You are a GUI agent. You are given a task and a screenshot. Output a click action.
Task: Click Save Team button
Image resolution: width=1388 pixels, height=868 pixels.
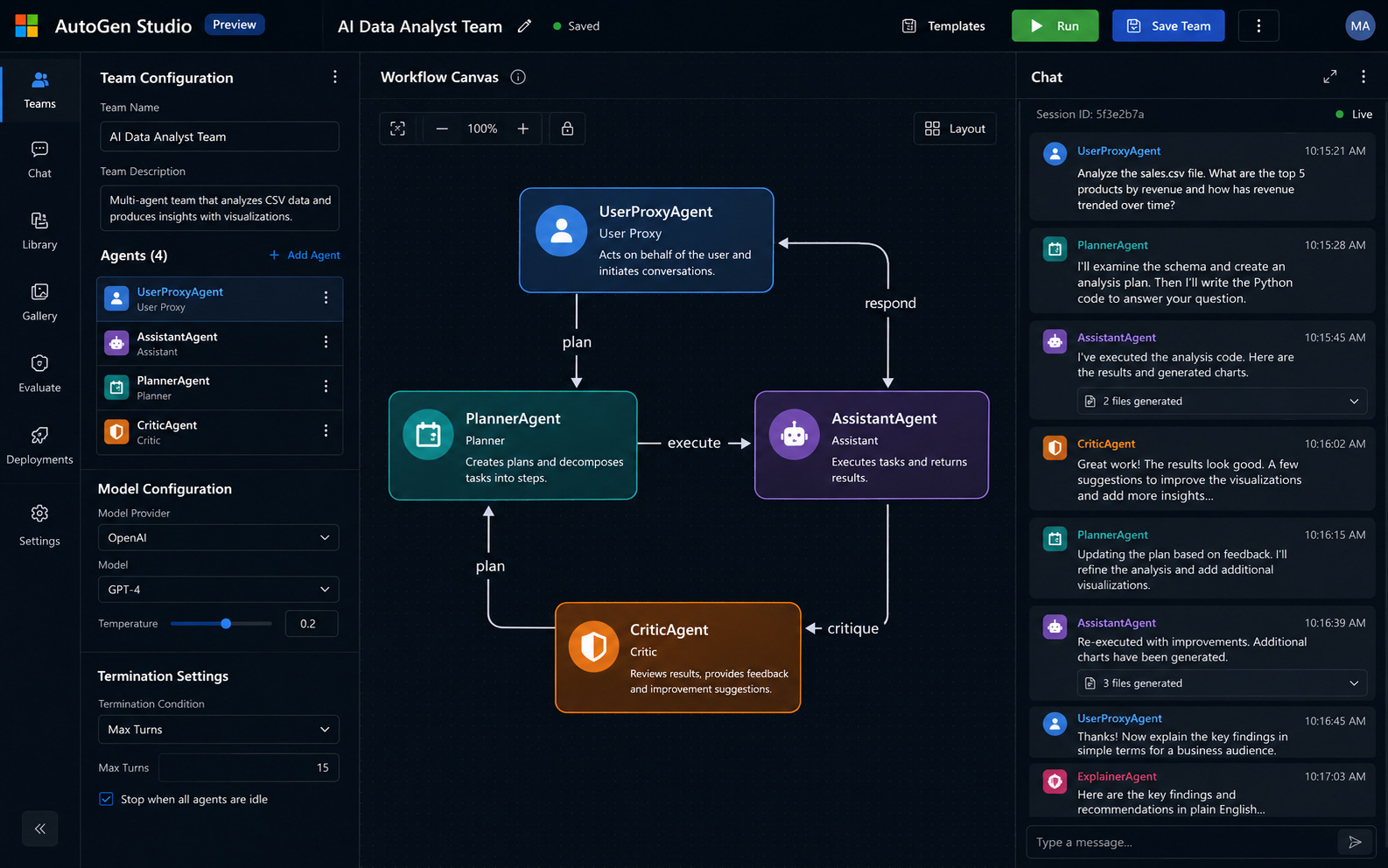[1168, 26]
